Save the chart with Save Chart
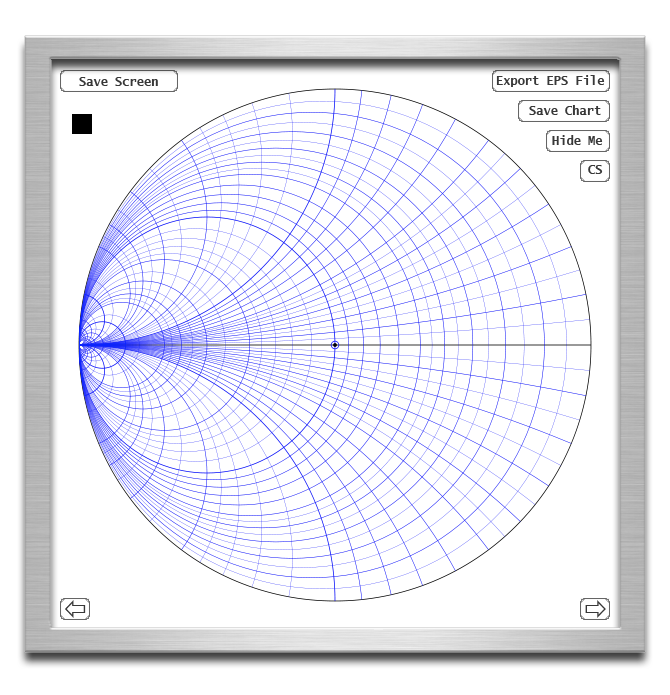This screenshot has width=670, height=695. point(564,111)
